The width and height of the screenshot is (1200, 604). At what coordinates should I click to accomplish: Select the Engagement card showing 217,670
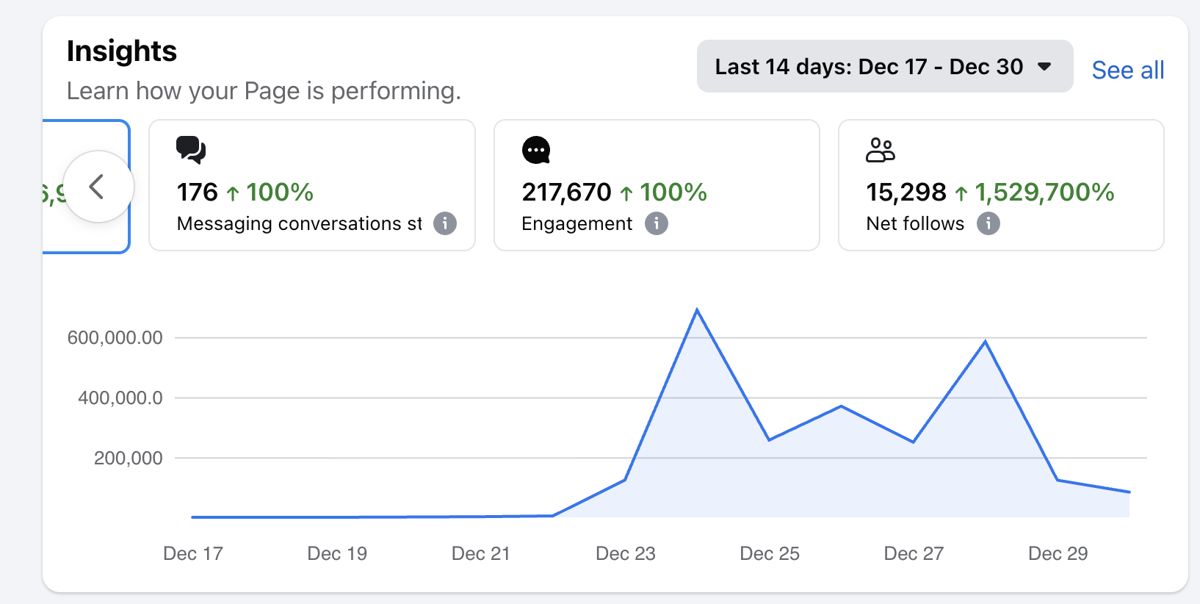tap(657, 185)
